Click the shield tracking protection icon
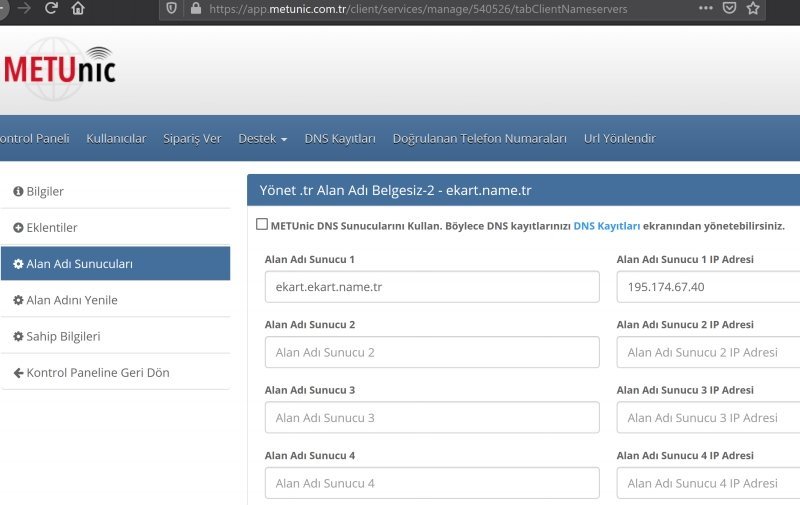Image resolution: width=800 pixels, height=505 pixels. [171, 8]
